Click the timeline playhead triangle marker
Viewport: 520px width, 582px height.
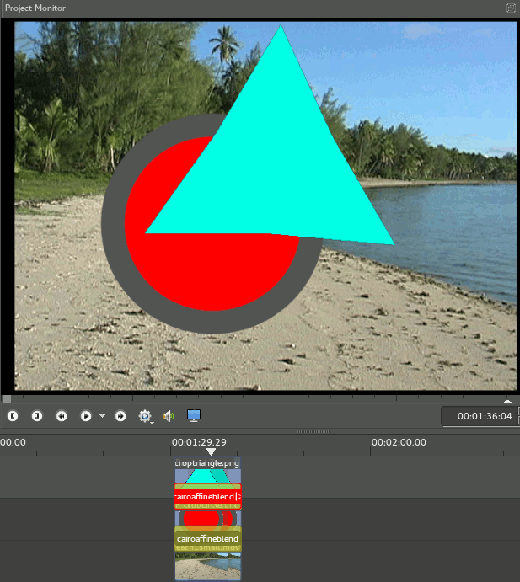click(210, 452)
